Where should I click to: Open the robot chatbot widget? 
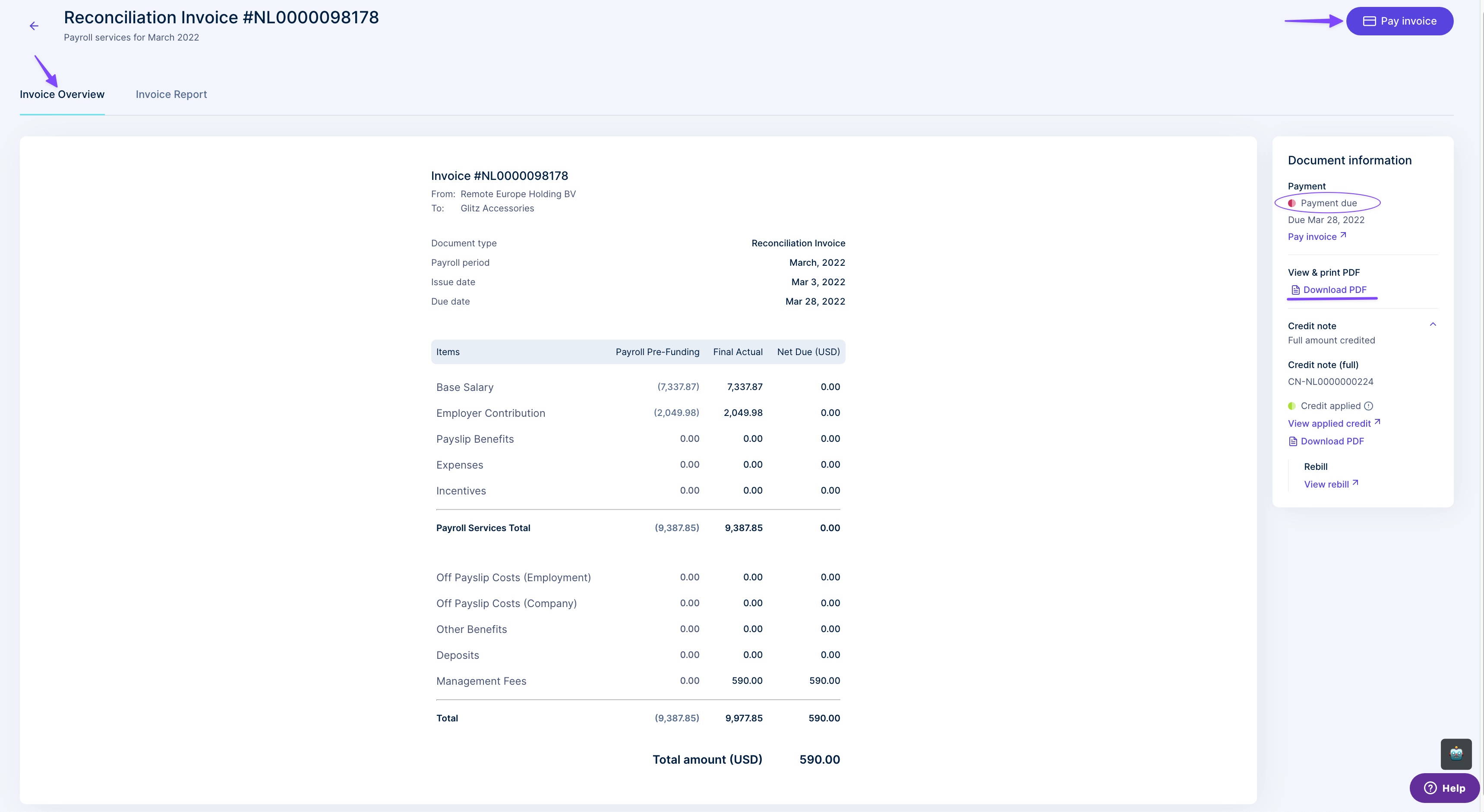[x=1456, y=754]
